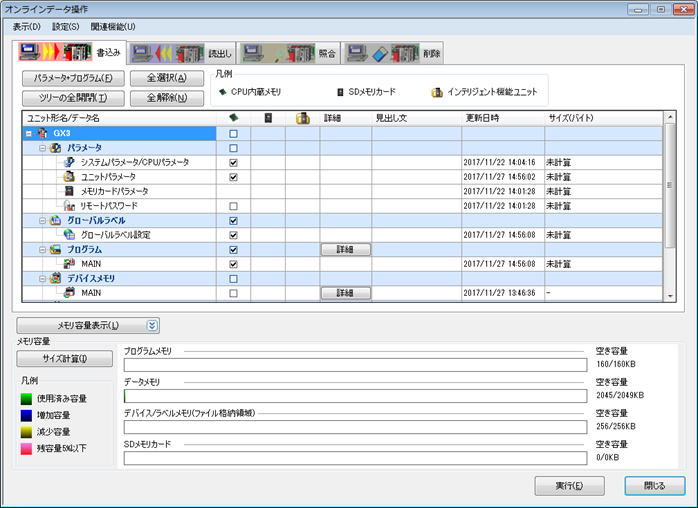This screenshot has height=508, width=698.
Task: Toggle メモリ容量表示 chevron arrow
Action: pyautogui.click(x=152, y=325)
